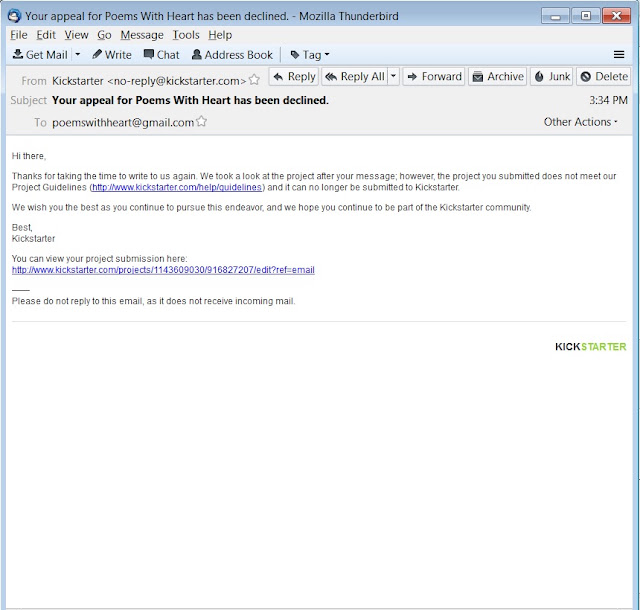Viewport: 640px width, 610px height.
Task: Open the Message menu
Action: [142, 35]
